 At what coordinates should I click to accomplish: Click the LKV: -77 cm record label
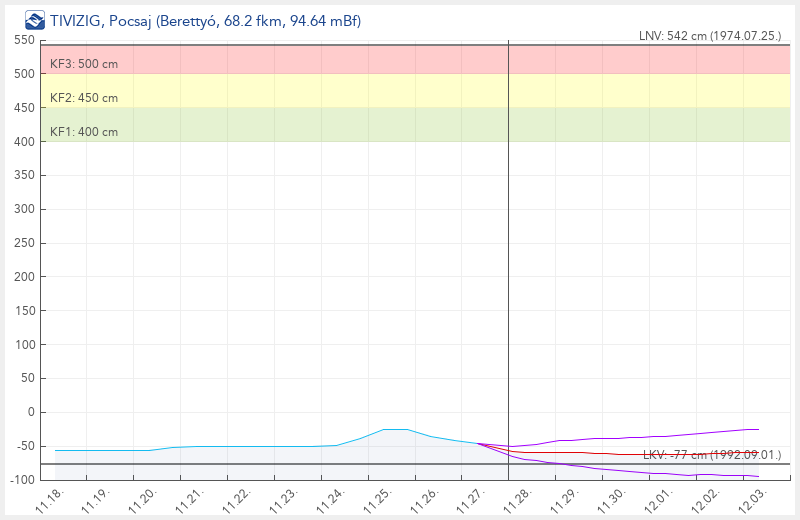pos(711,455)
